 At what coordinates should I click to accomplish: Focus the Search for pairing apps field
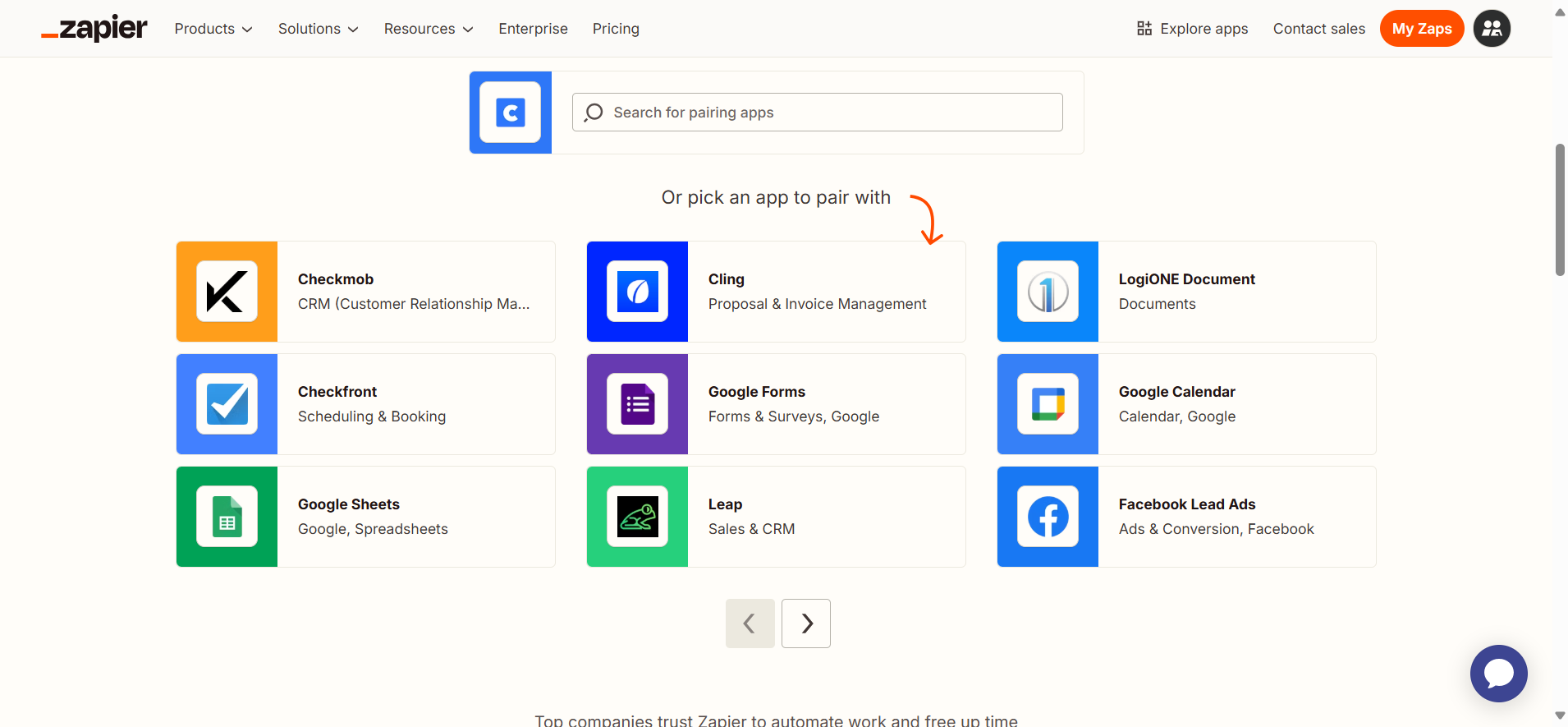[x=818, y=113]
